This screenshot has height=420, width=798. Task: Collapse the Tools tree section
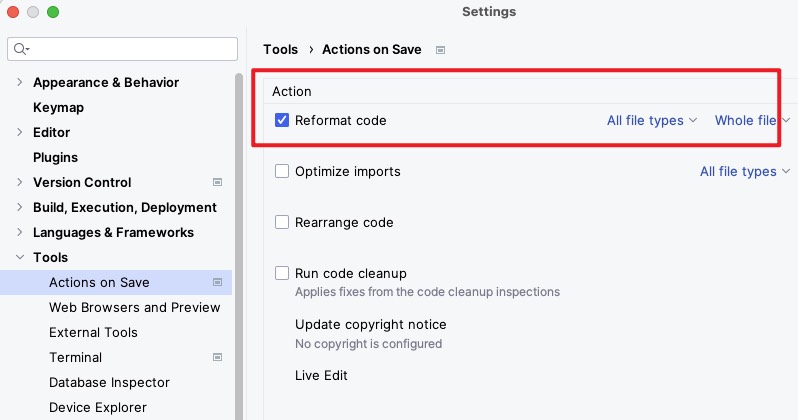[19, 257]
